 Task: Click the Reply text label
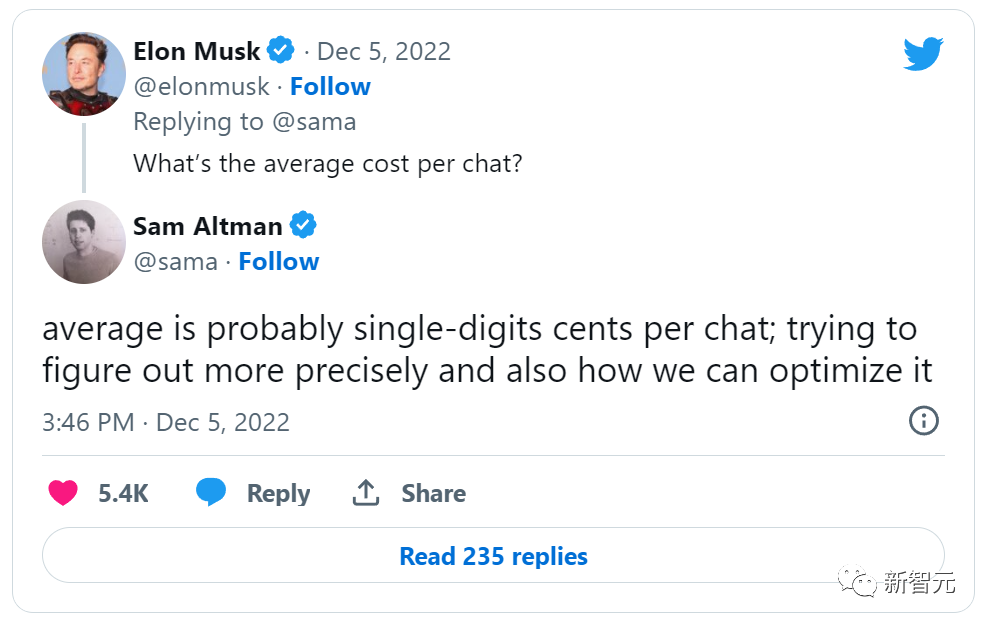pyautogui.click(x=278, y=494)
